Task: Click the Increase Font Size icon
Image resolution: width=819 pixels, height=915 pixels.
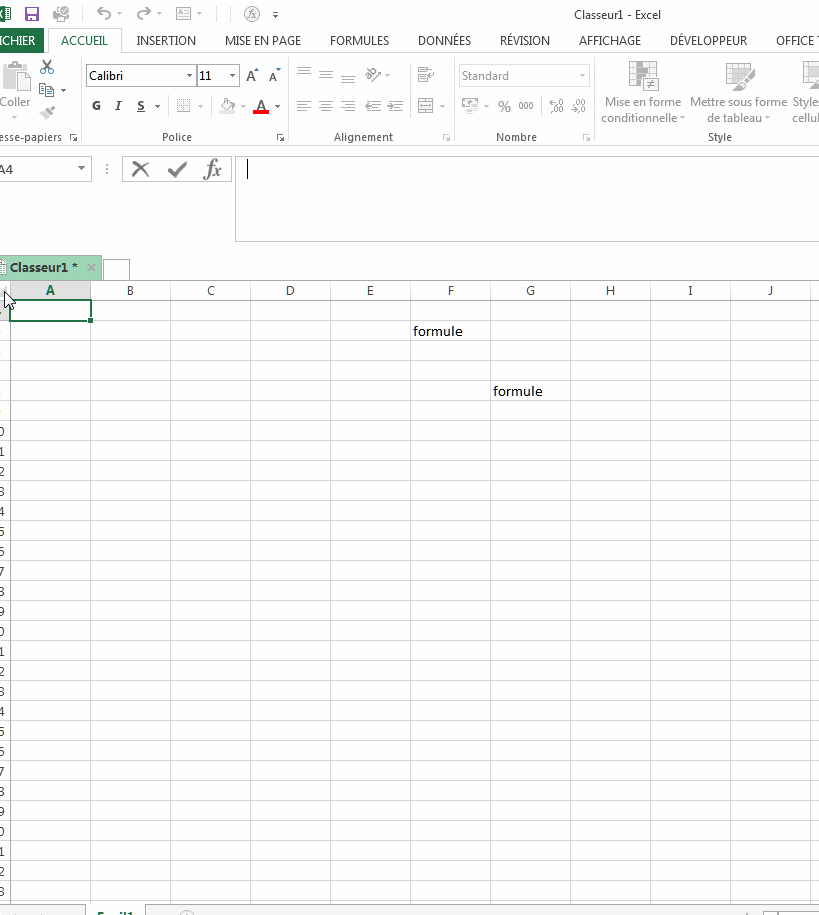Action: pos(252,76)
